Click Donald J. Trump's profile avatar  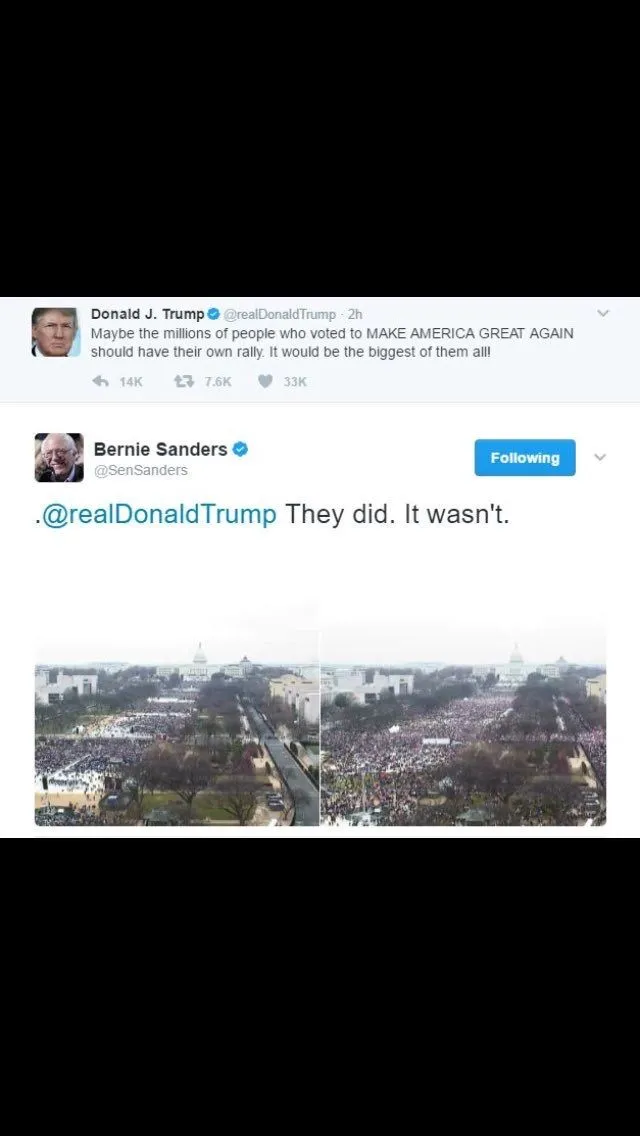coord(56,332)
